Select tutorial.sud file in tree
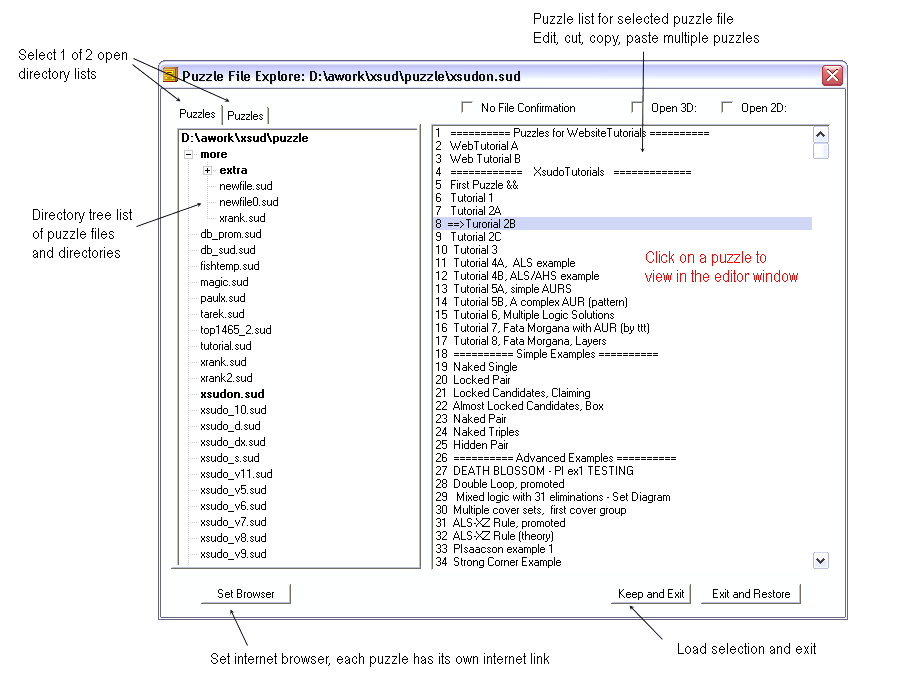This screenshot has width=900, height=675. point(225,346)
